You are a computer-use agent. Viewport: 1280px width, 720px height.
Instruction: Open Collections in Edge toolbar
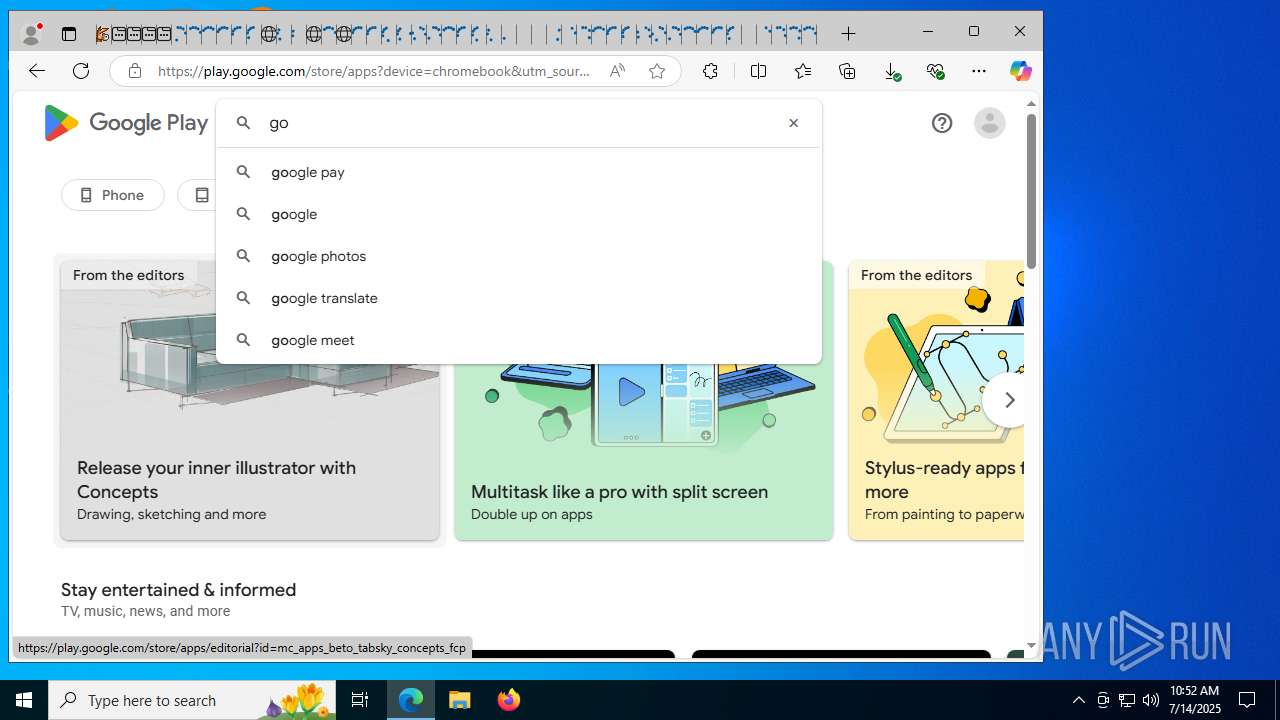[x=847, y=71]
